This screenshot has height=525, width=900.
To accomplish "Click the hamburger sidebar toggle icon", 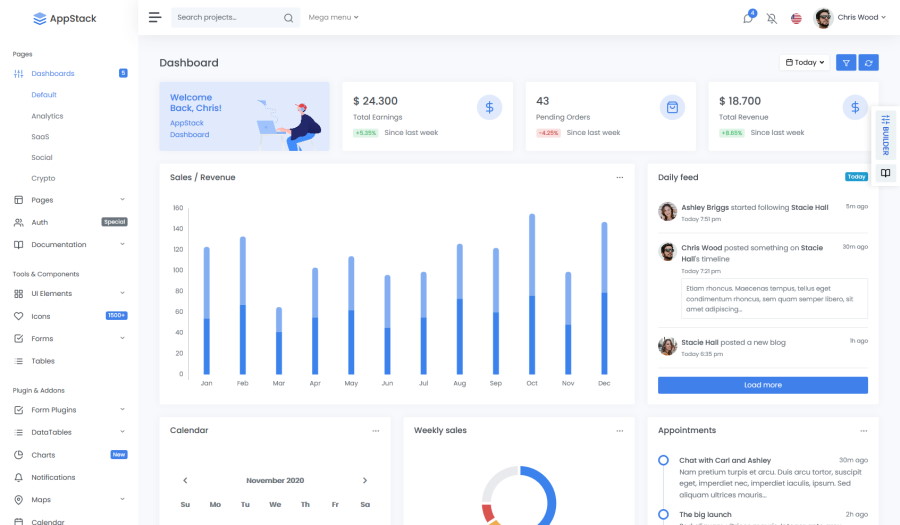I will tap(154, 17).
